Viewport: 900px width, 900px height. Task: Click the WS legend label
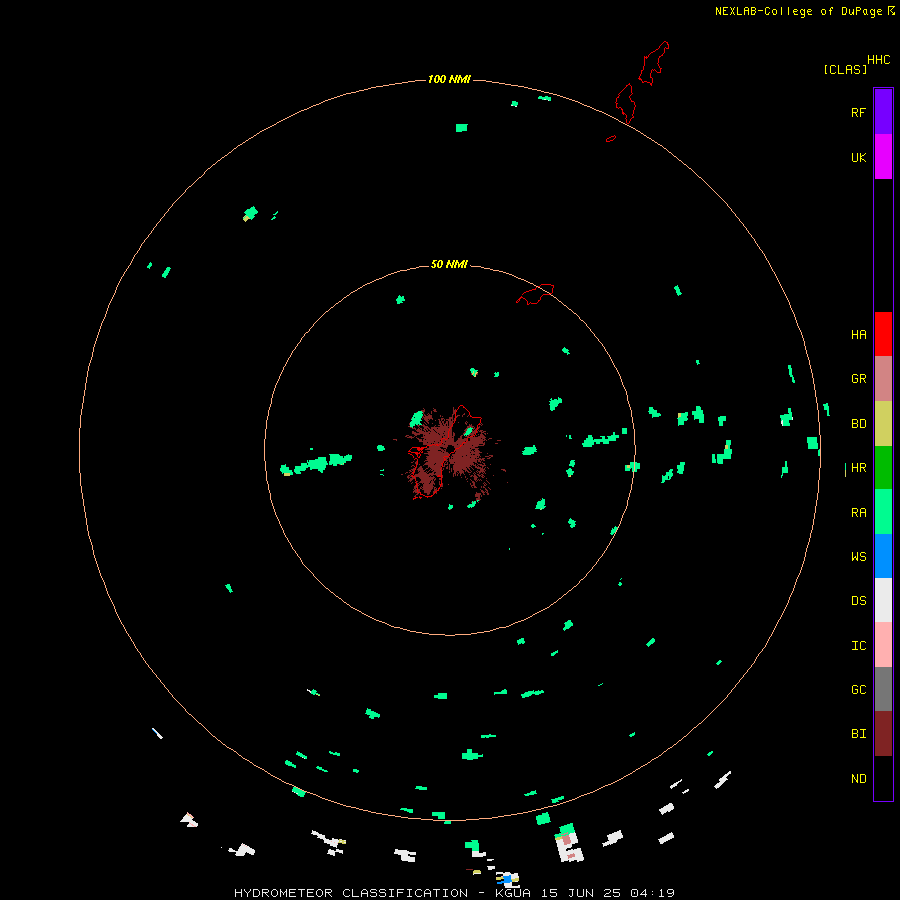point(858,557)
